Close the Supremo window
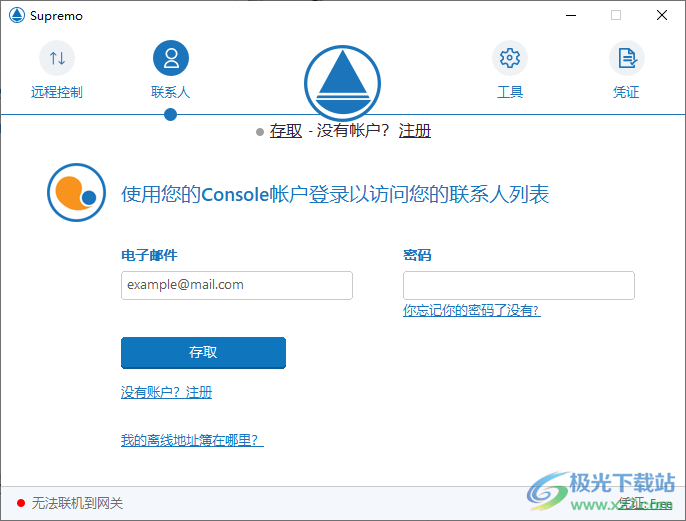Screen dimensions: 686x521 tap(662, 15)
